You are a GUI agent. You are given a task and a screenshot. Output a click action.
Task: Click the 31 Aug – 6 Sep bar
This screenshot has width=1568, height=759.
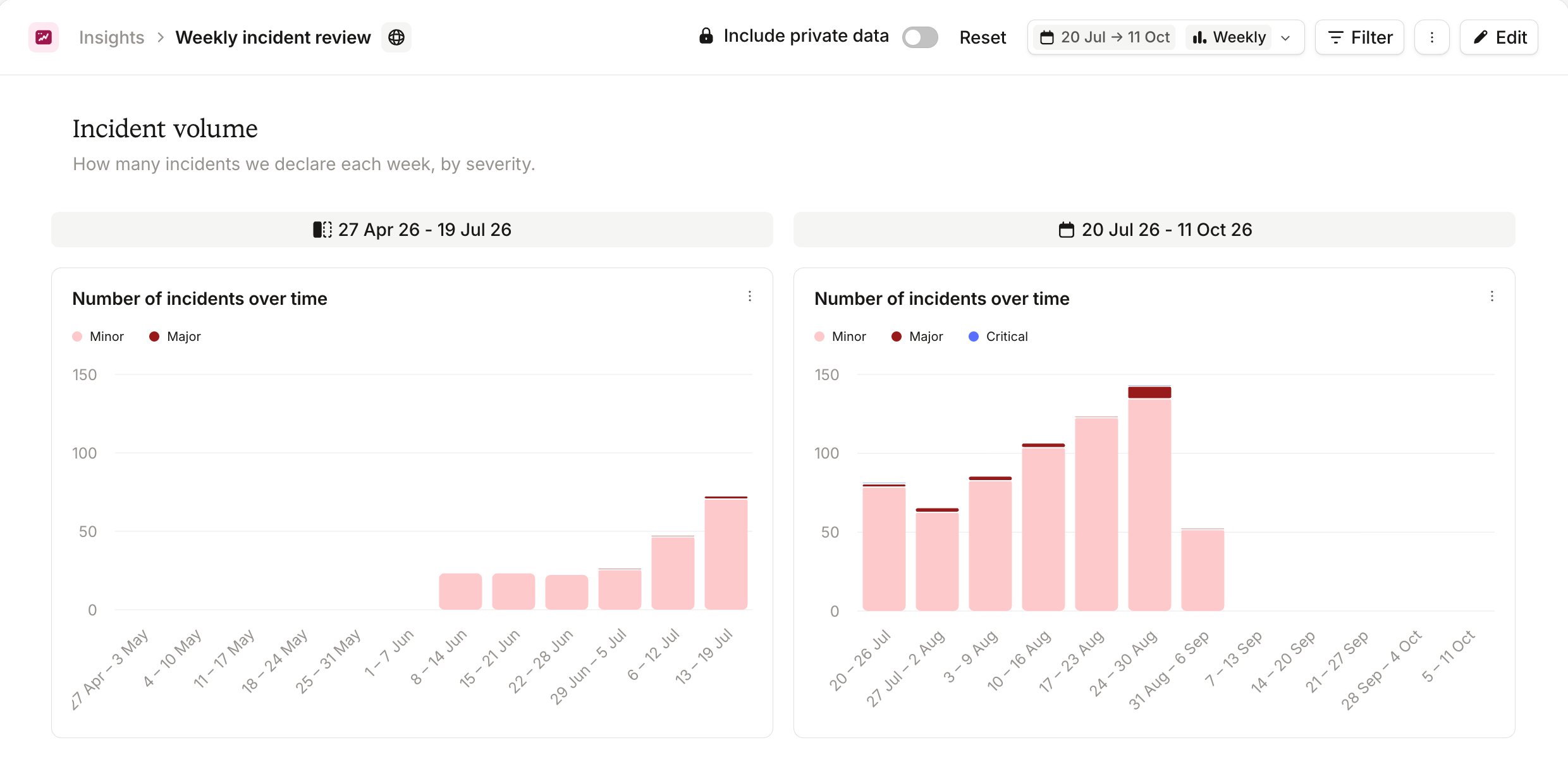point(1203,569)
